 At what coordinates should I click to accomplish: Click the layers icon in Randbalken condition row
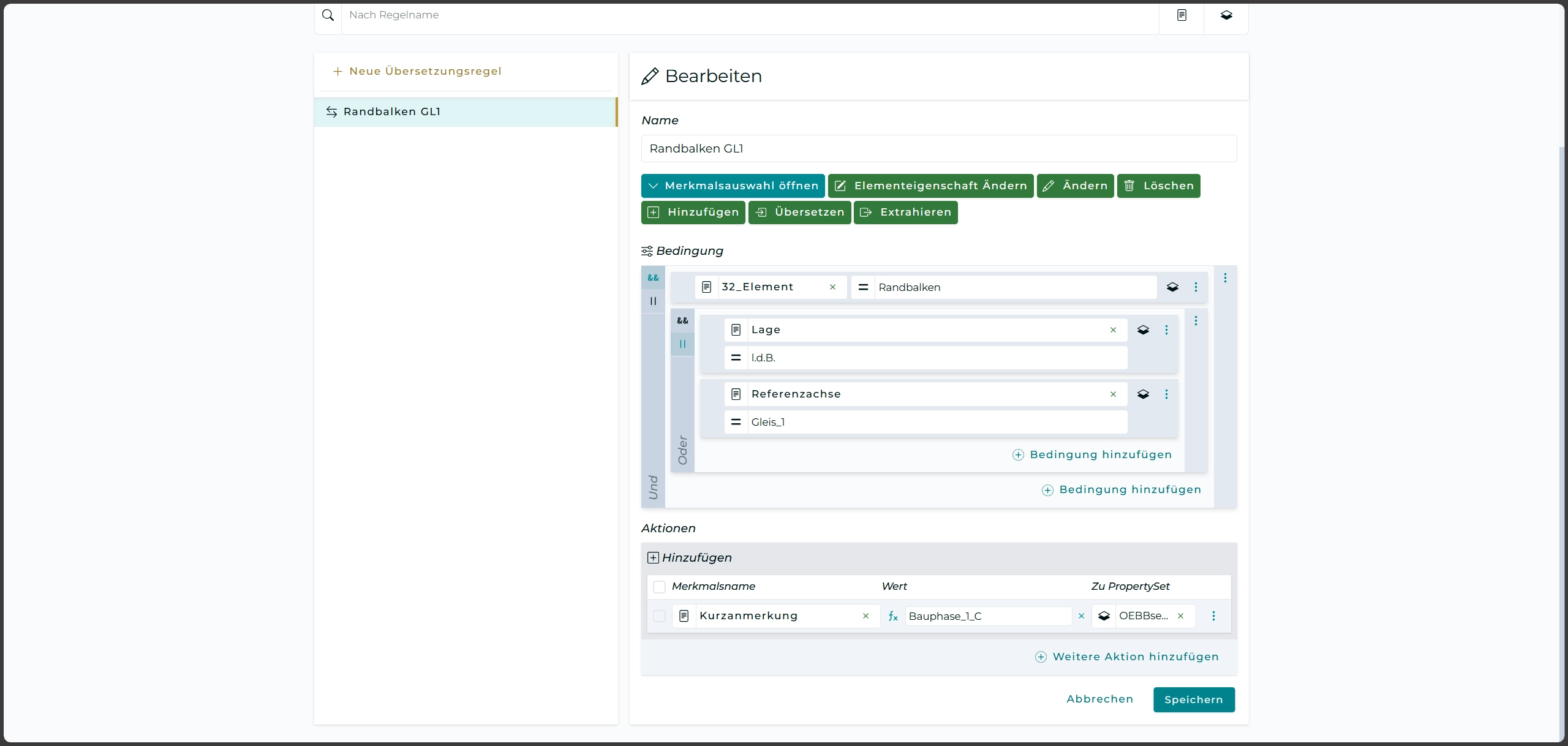(1172, 287)
